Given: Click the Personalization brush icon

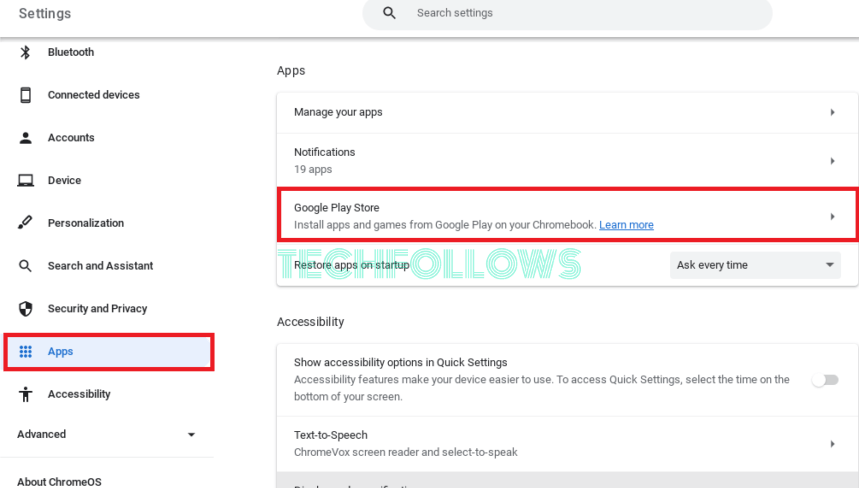Looking at the screenshot, I should (25, 223).
